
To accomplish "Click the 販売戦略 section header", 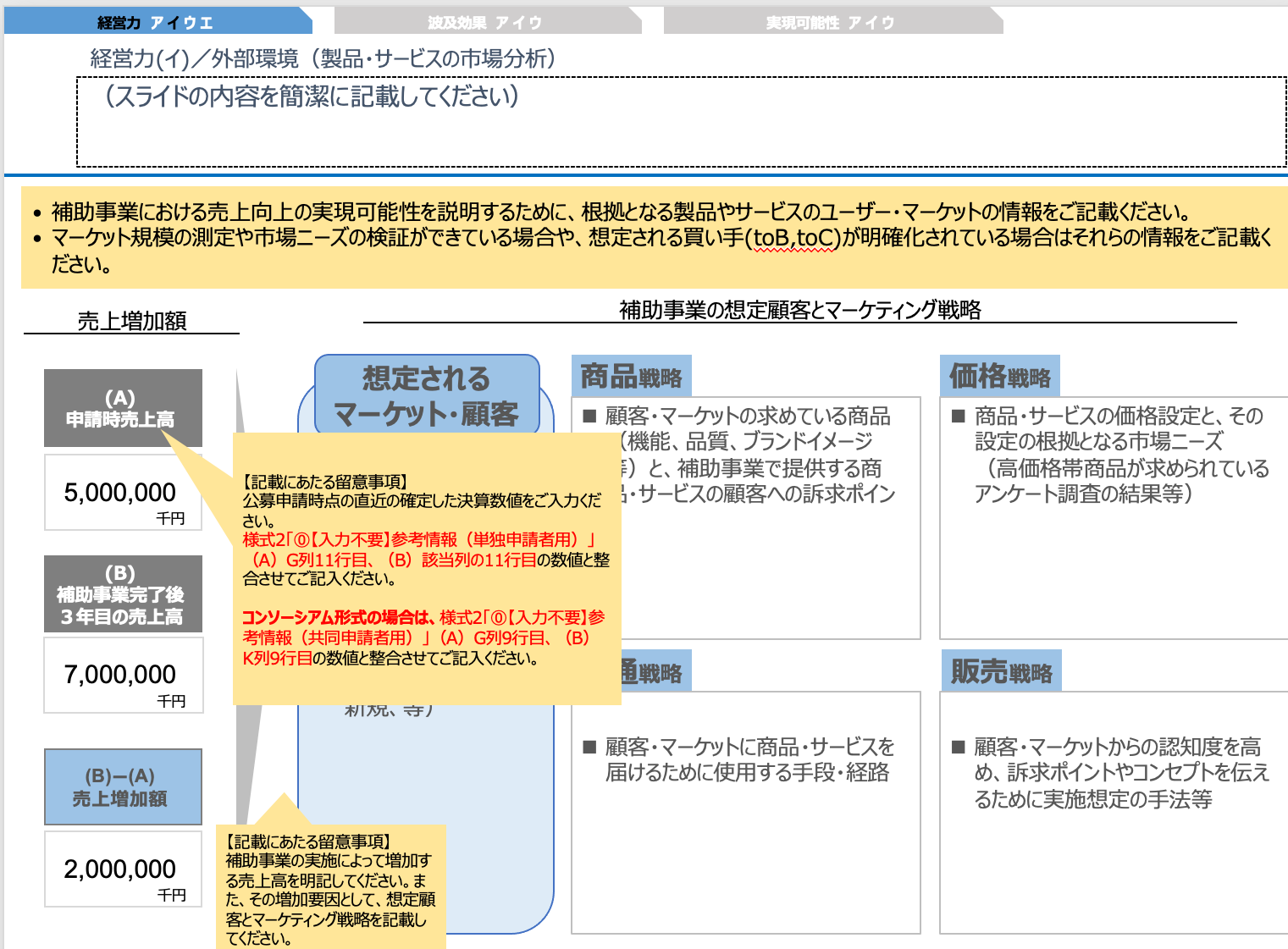I will coord(1002,670).
